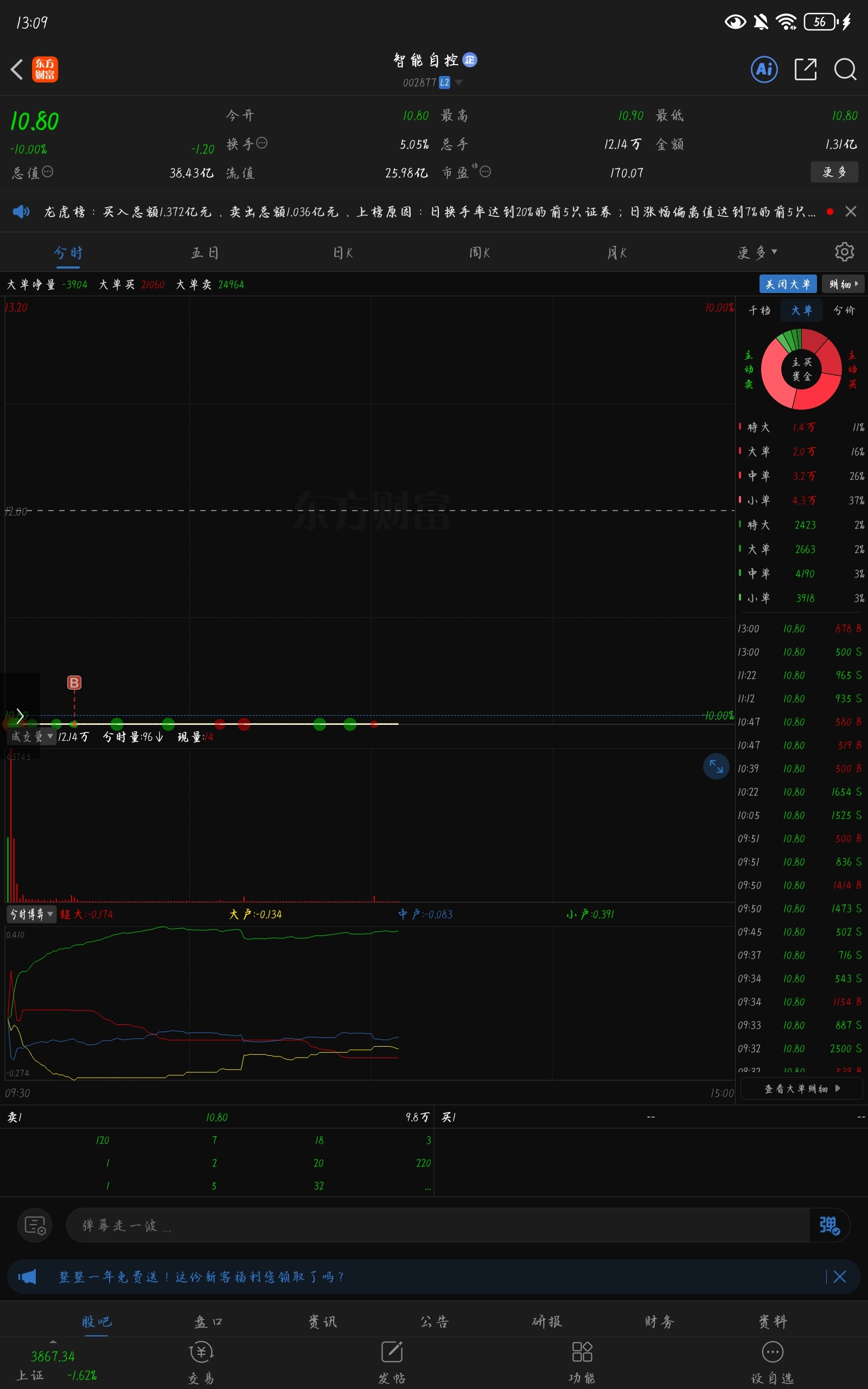Open the 上证 index ticker
Viewport: 868px width, 1389px height.
pyautogui.click(x=56, y=1365)
